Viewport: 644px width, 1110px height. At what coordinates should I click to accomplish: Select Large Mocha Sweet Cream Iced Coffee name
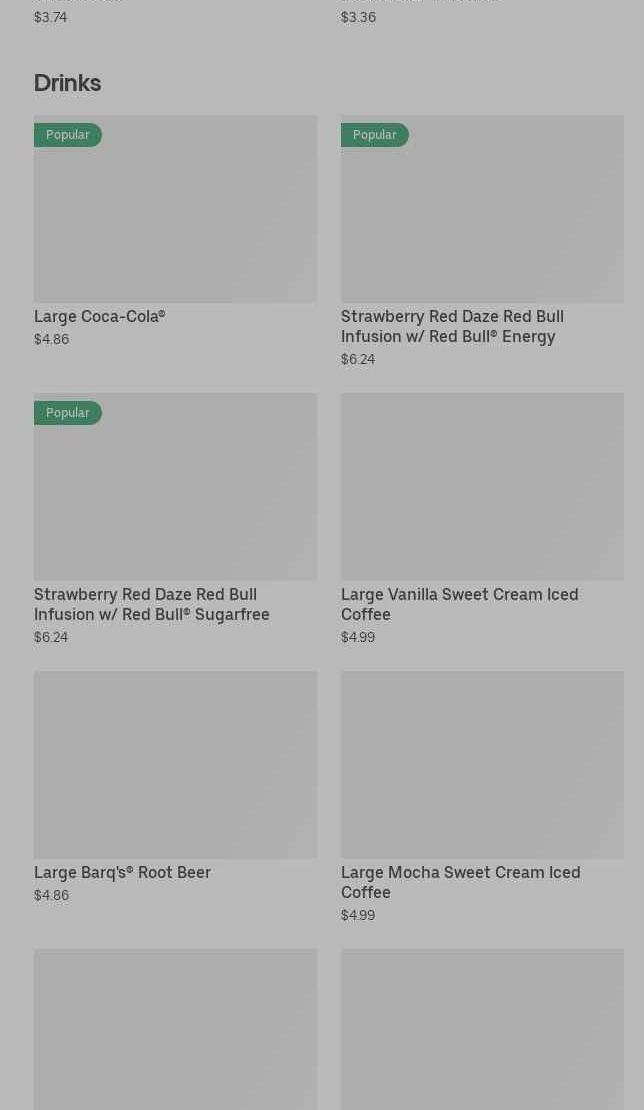pyautogui.click(x=460, y=882)
